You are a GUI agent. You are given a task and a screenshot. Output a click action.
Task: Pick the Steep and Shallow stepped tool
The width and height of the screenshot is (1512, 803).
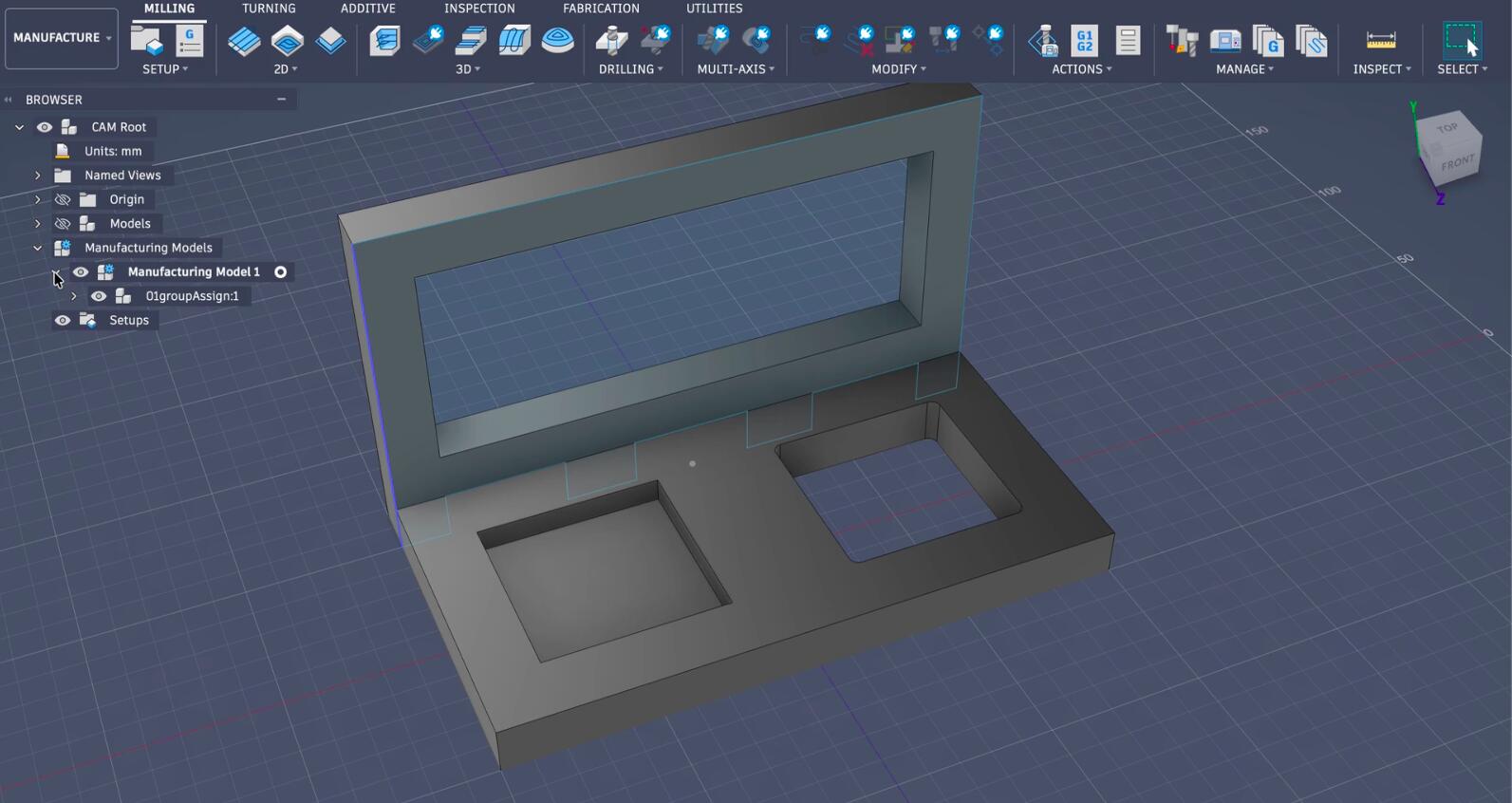click(471, 41)
